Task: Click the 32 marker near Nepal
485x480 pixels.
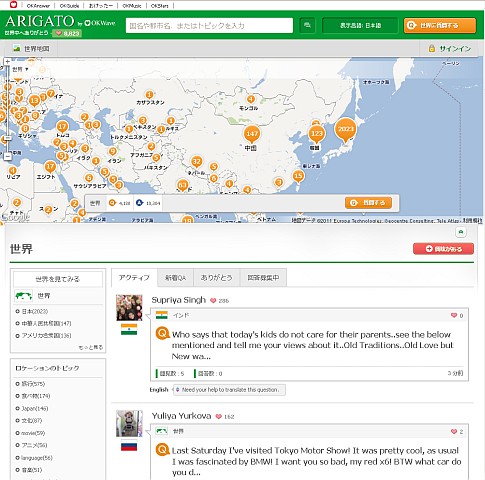Action: tap(197, 163)
